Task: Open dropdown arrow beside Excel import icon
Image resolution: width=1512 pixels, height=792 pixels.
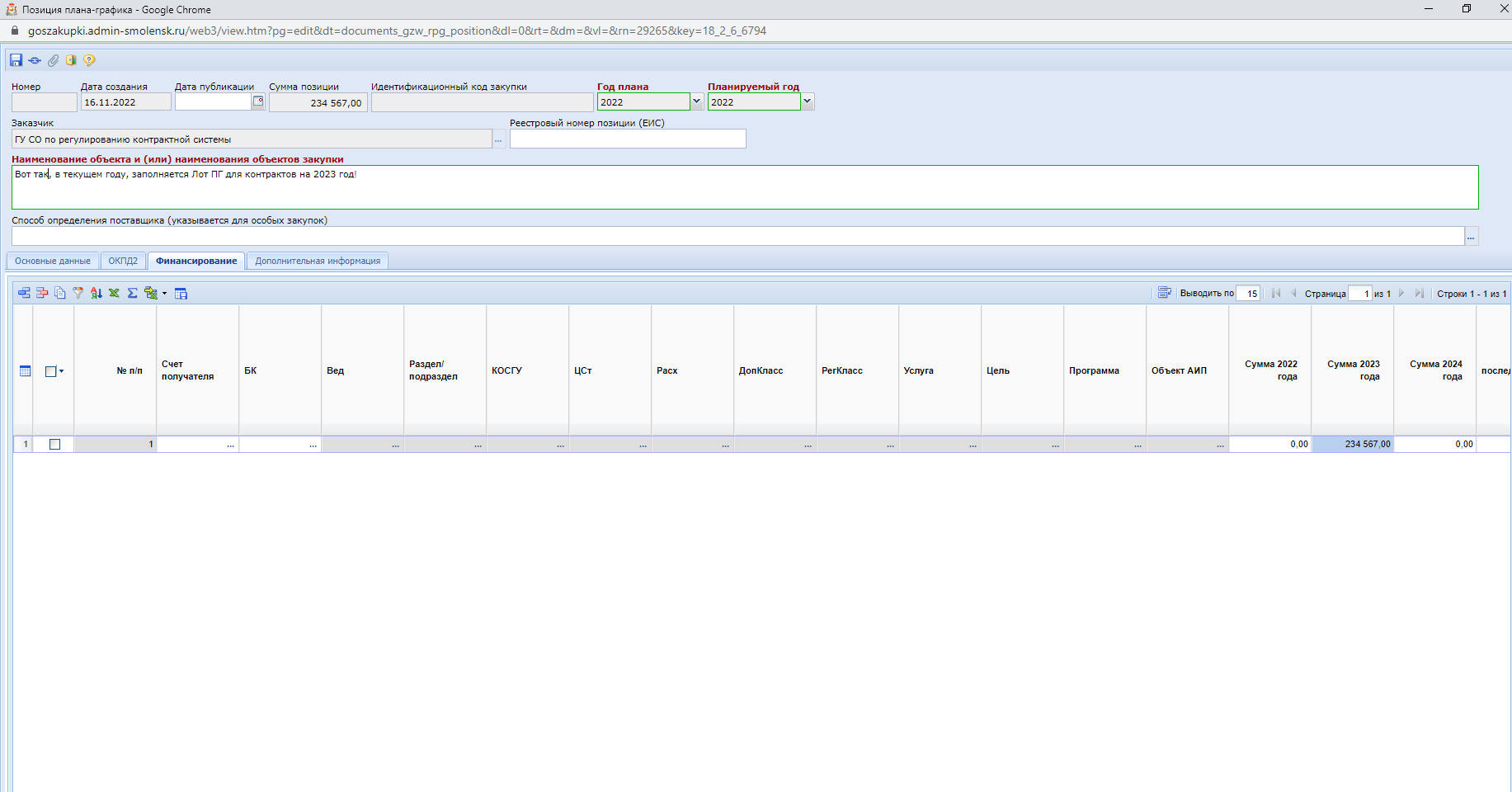Action: pyautogui.click(x=164, y=294)
